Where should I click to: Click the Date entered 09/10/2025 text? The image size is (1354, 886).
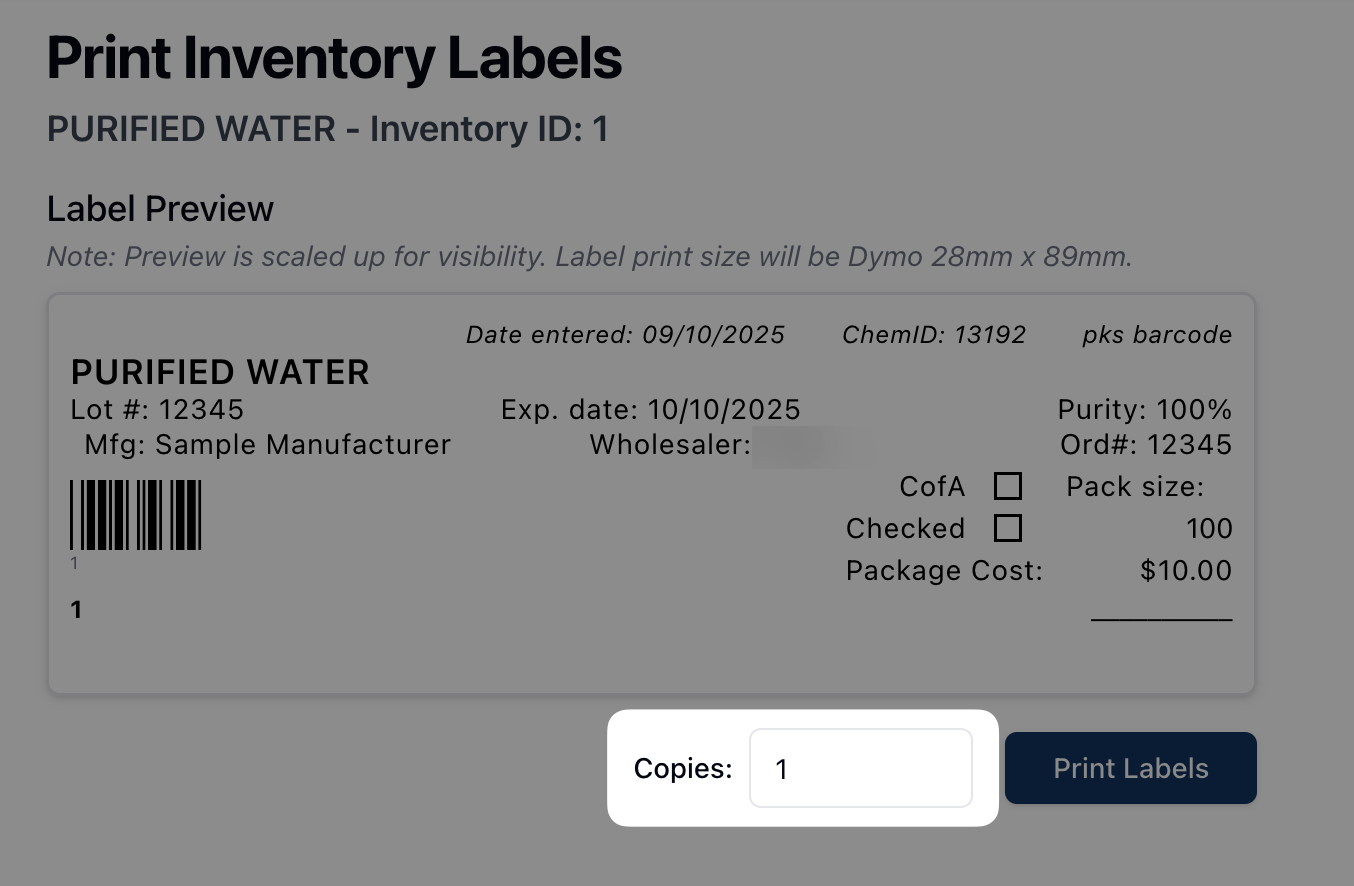625,335
